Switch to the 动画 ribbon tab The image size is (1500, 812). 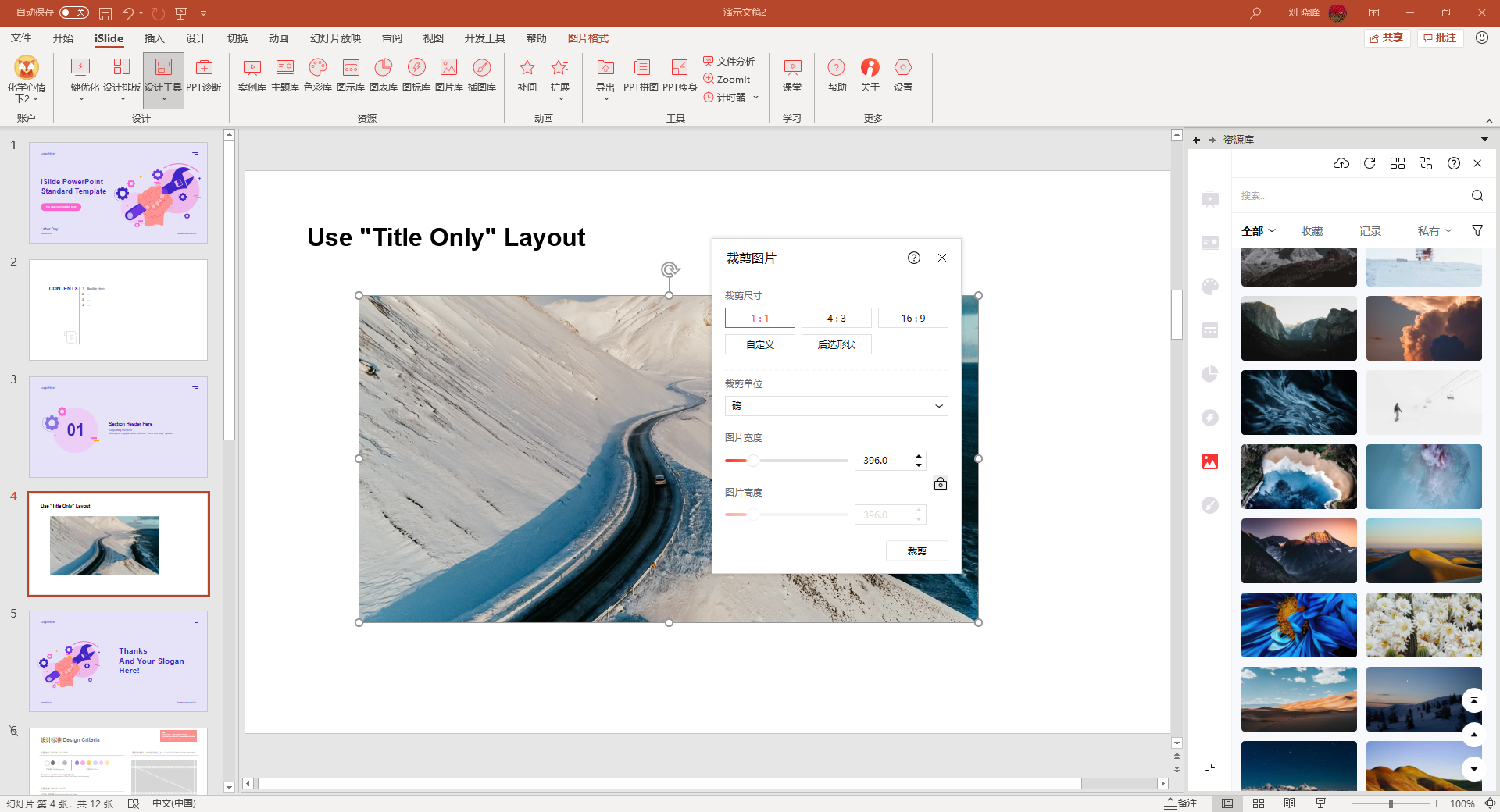click(279, 38)
